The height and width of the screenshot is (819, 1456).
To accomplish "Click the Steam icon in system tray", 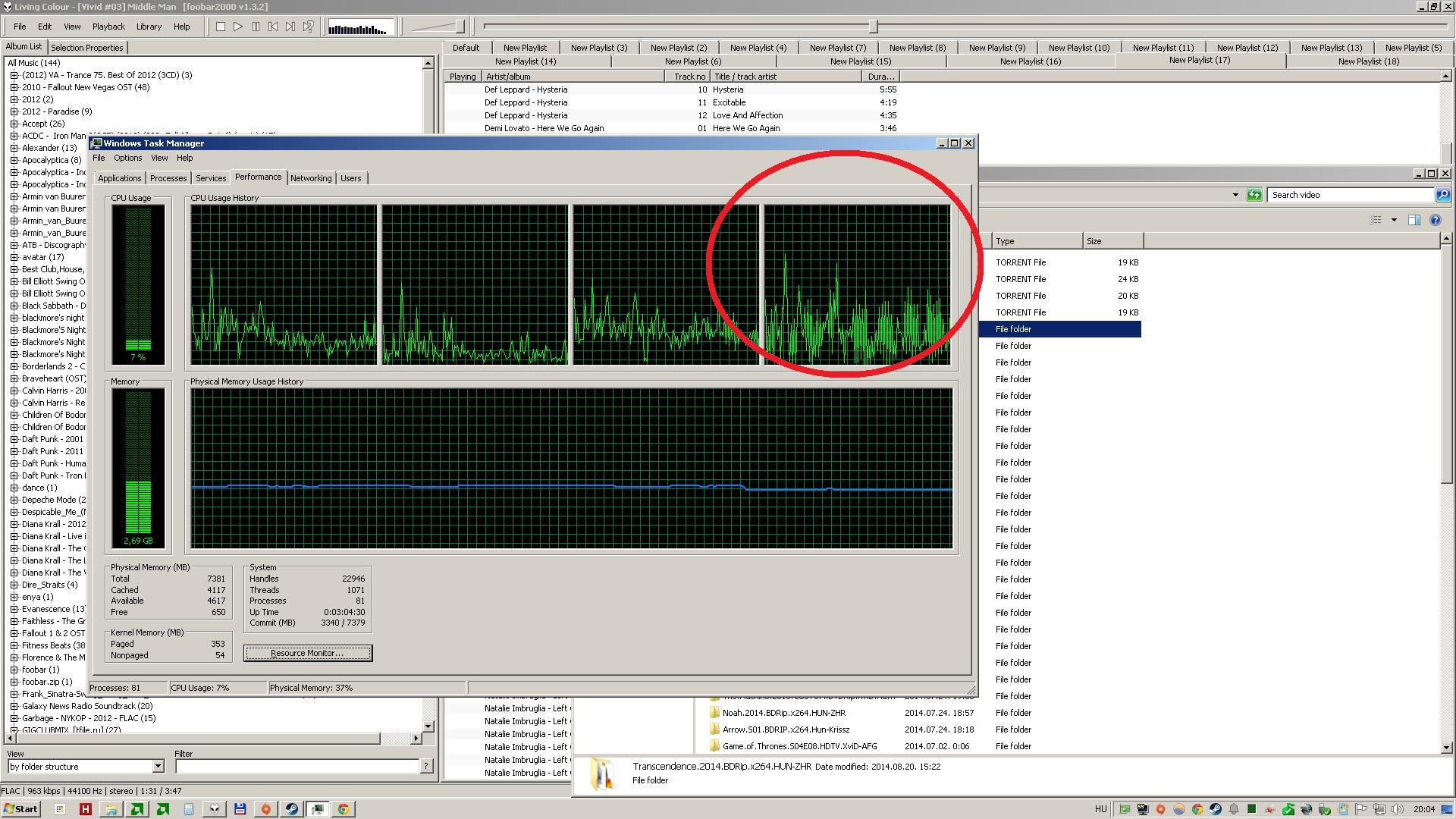I will [x=1216, y=809].
